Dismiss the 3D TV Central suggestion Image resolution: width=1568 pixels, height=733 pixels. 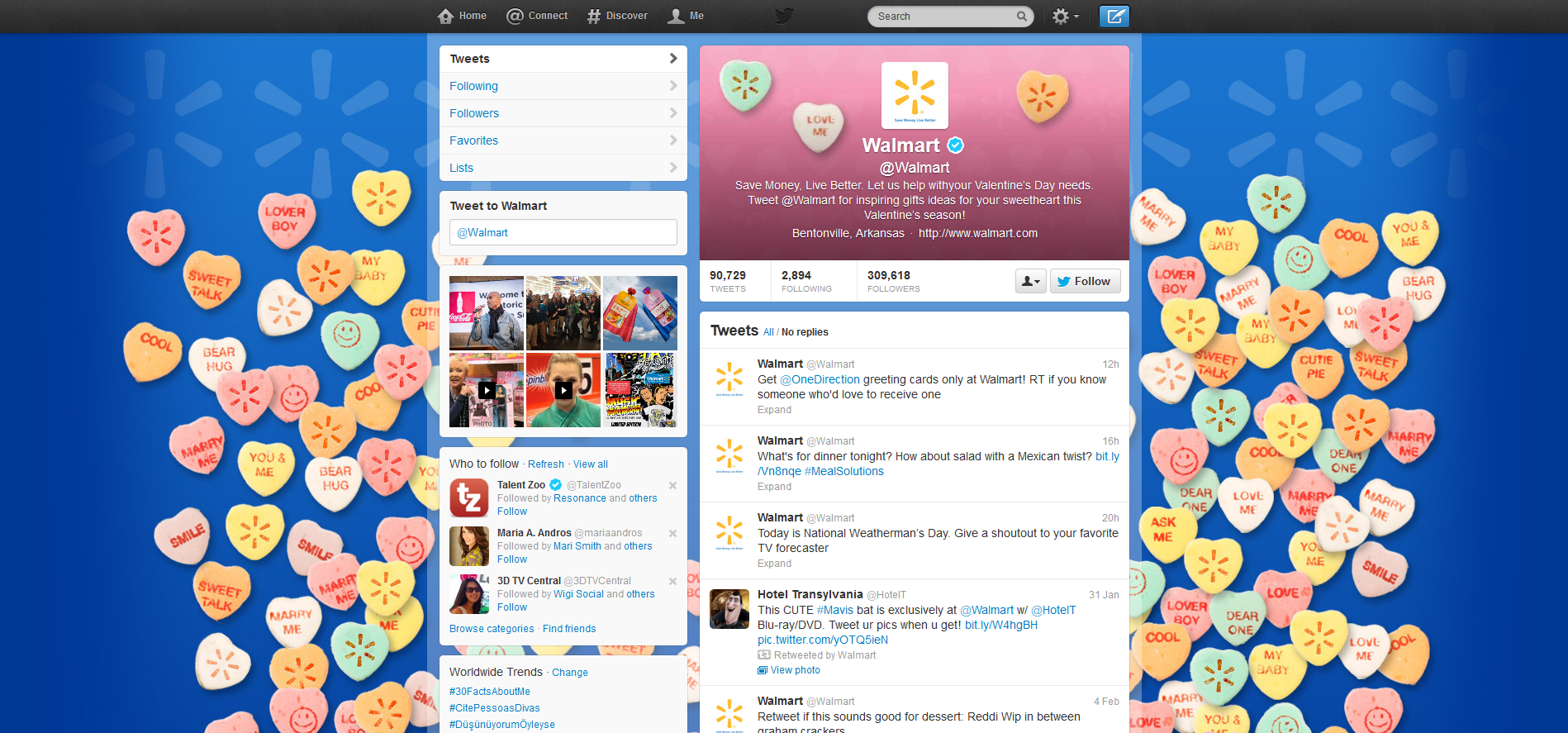pos(672,581)
